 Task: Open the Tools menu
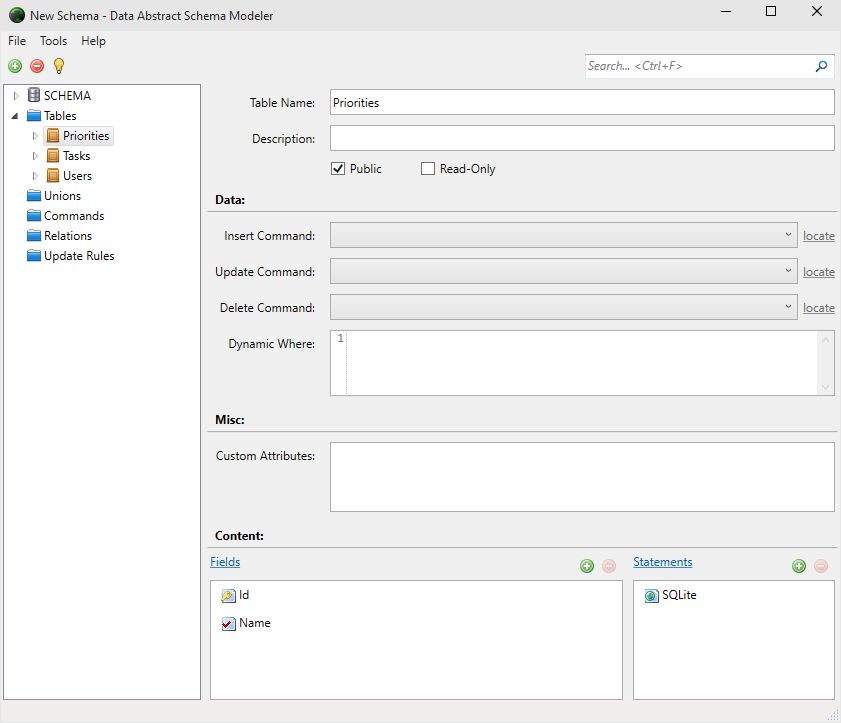point(53,41)
